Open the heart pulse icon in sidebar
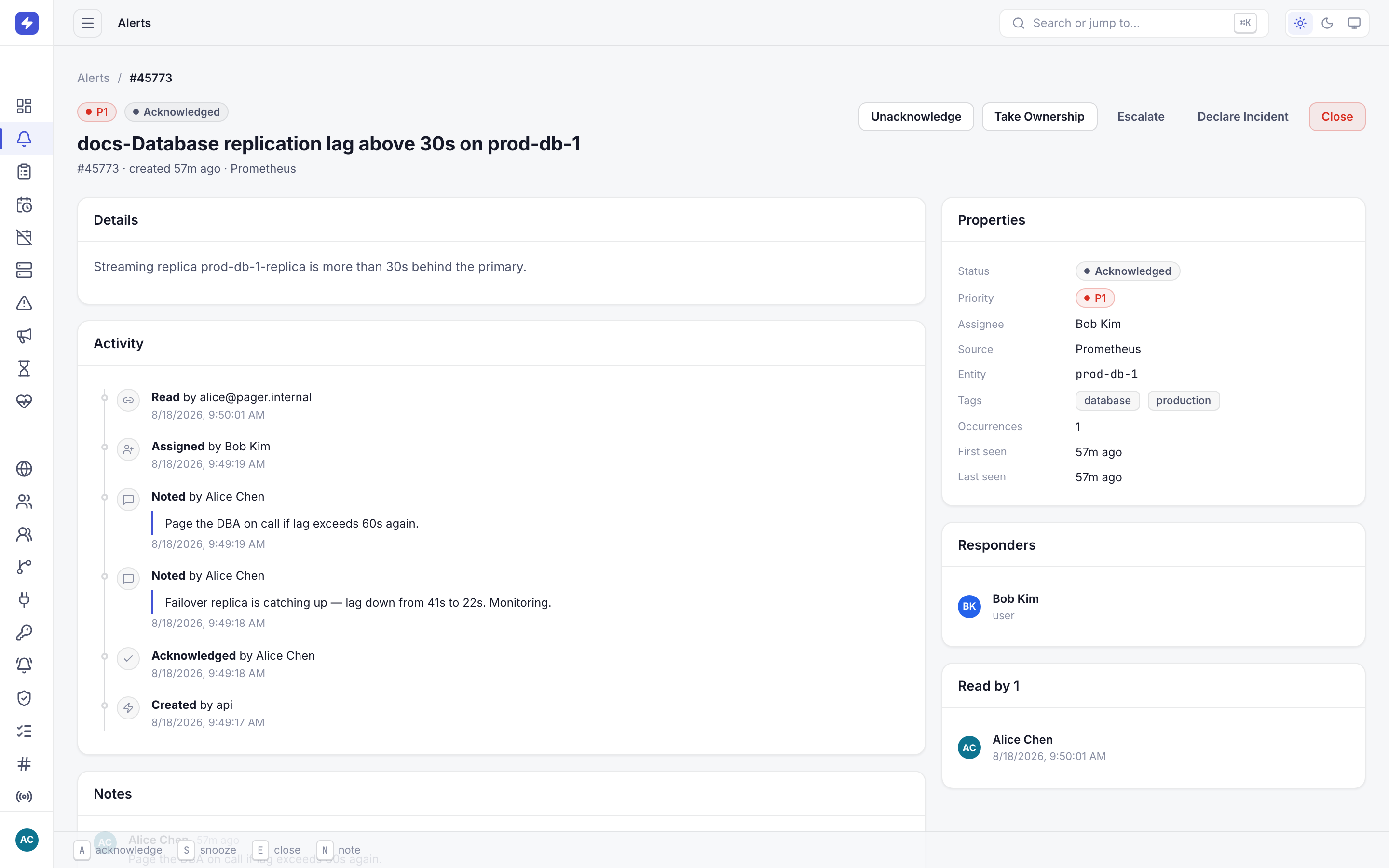1389x868 pixels. point(24,401)
